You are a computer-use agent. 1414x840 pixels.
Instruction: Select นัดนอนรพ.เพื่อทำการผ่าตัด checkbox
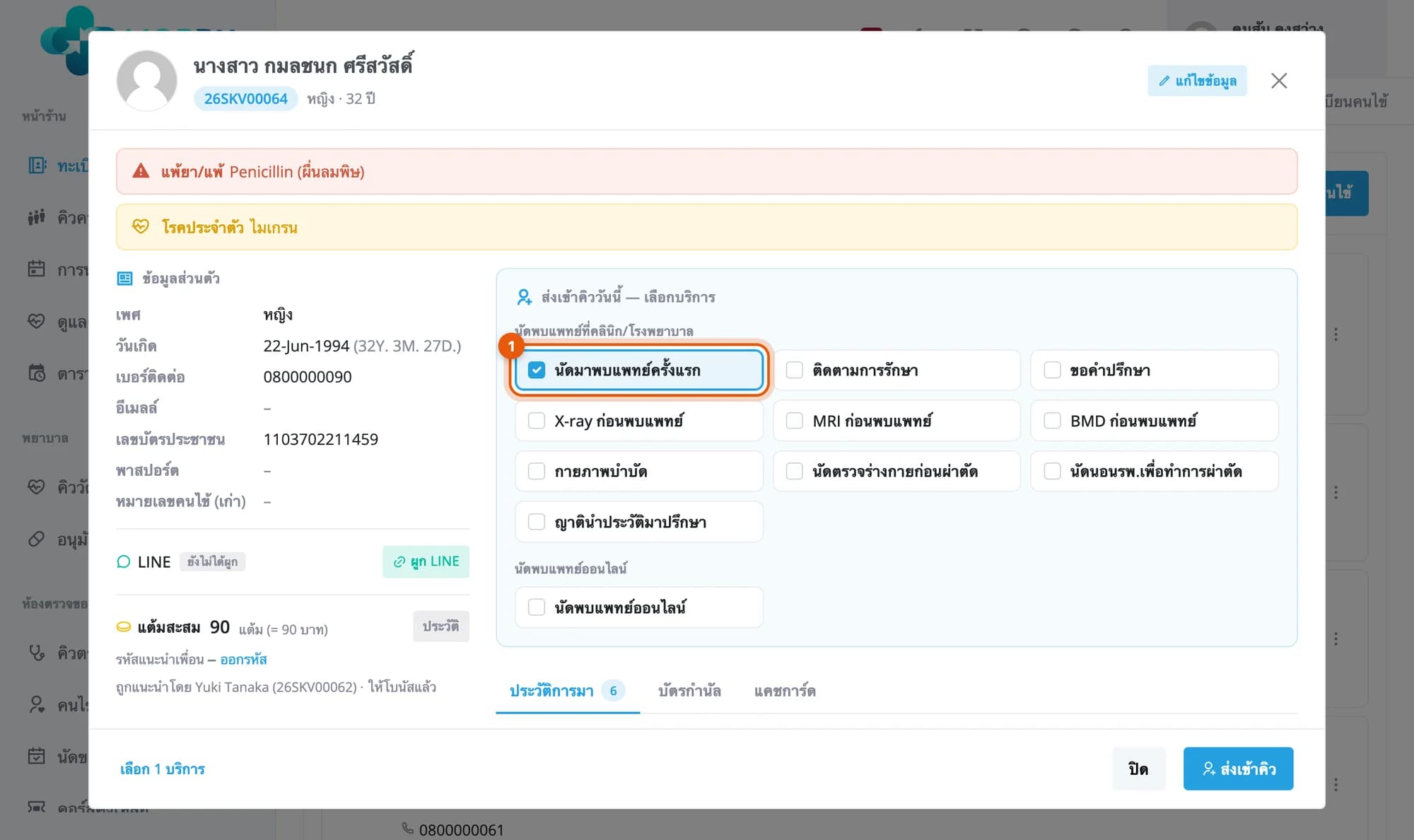(x=1052, y=471)
